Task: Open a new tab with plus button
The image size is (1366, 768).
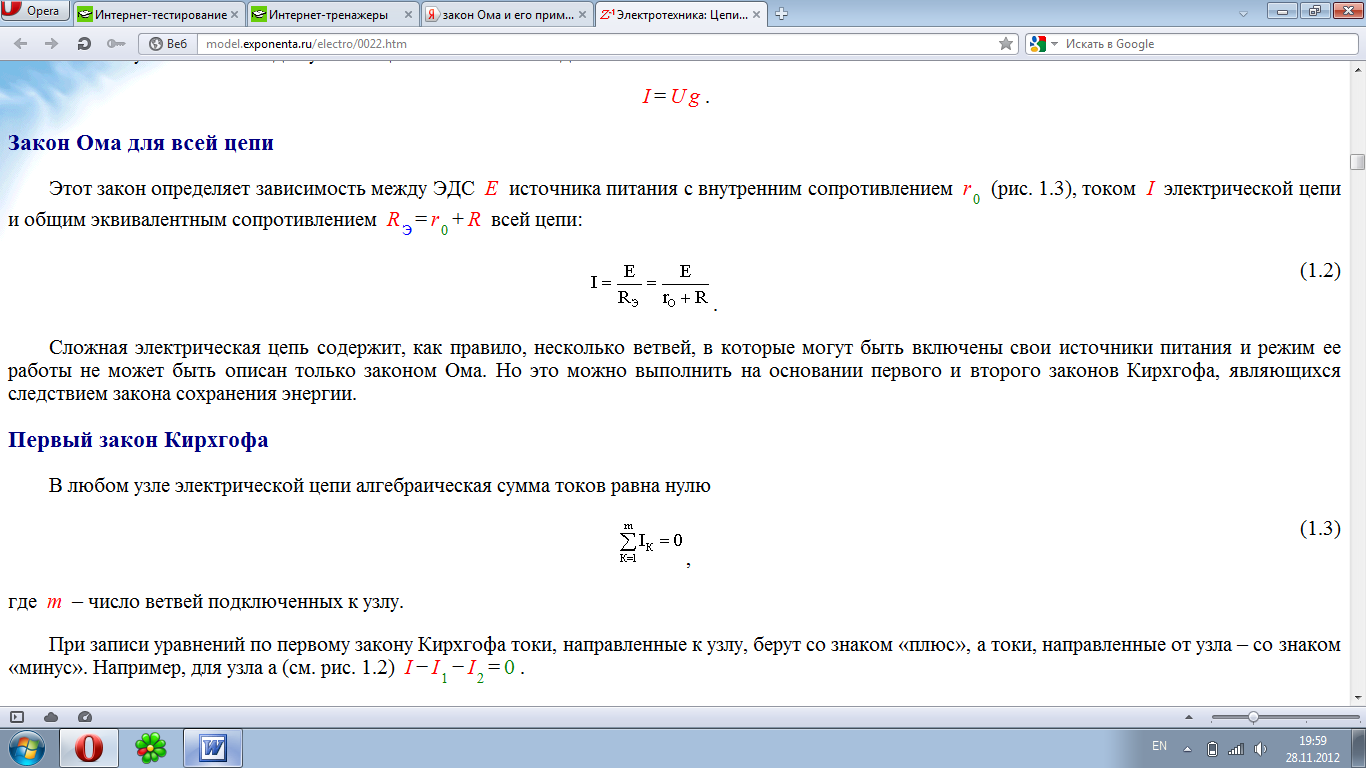Action: pos(781,14)
